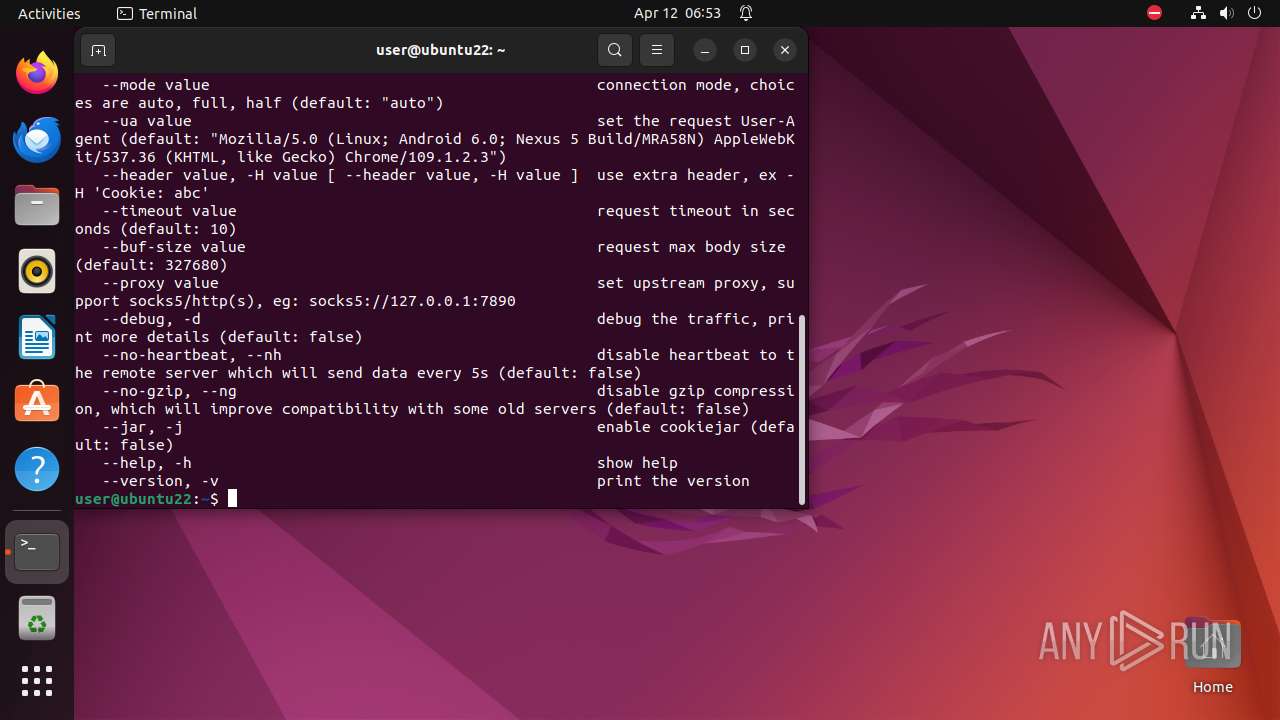This screenshot has height=720, width=1280.
Task: Open a new terminal tab
Action: 98,50
